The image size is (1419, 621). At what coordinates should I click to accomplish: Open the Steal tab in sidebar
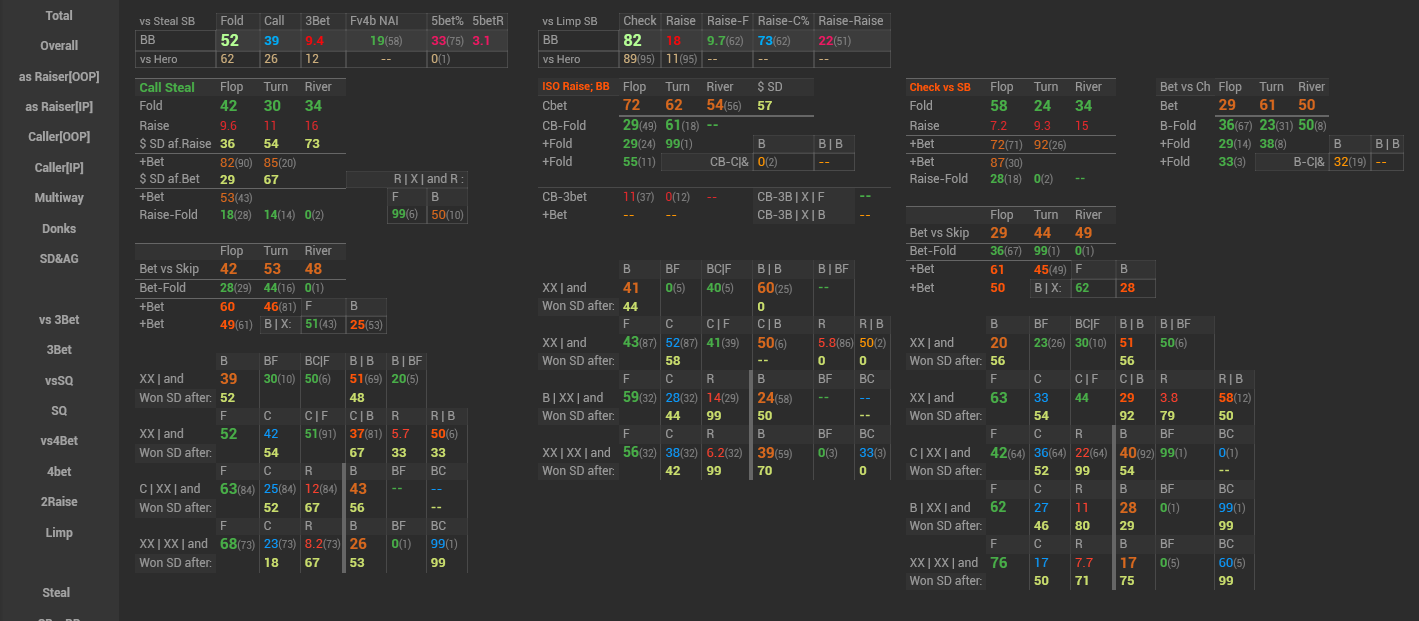tap(57, 593)
